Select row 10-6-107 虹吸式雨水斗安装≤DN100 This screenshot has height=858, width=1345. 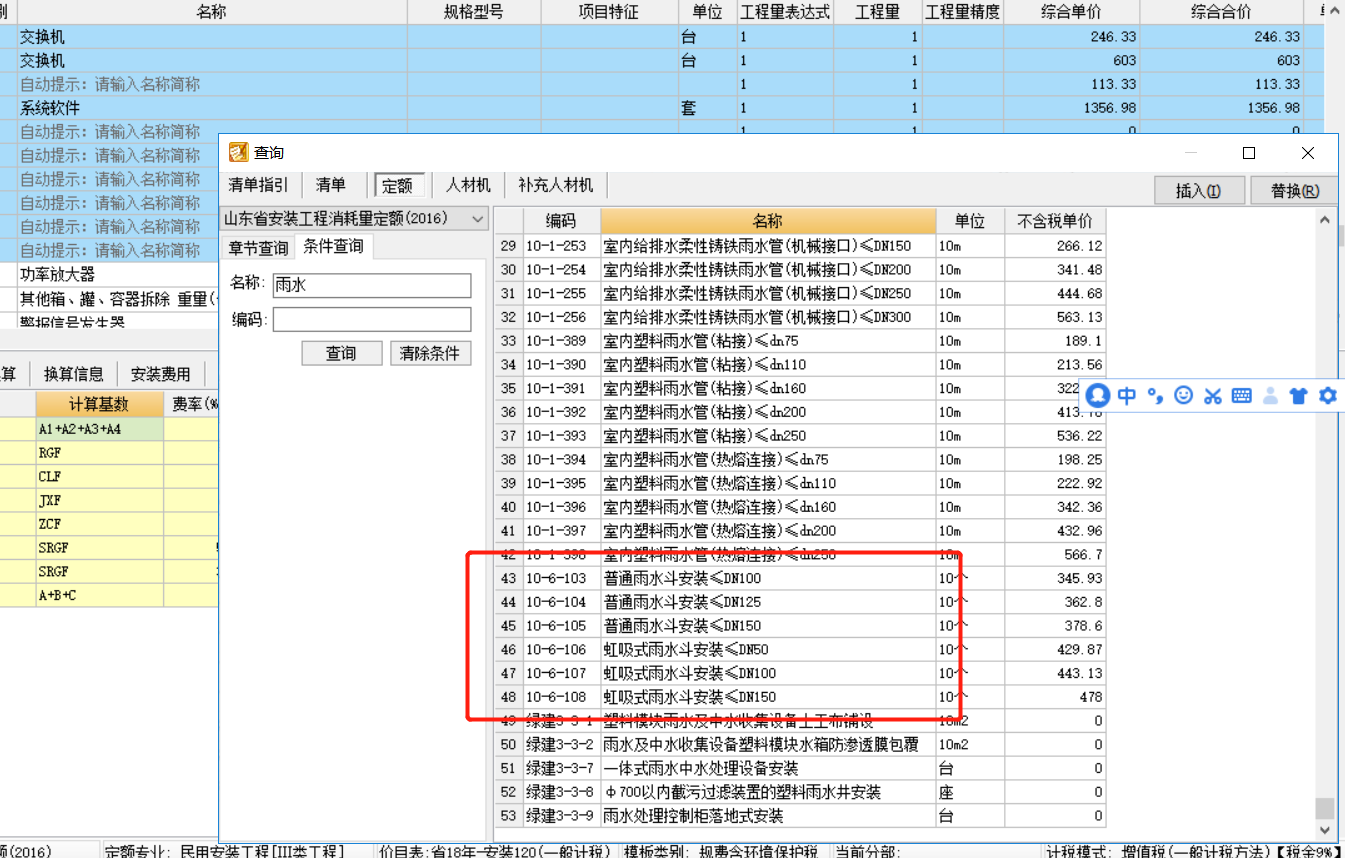(800, 673)
